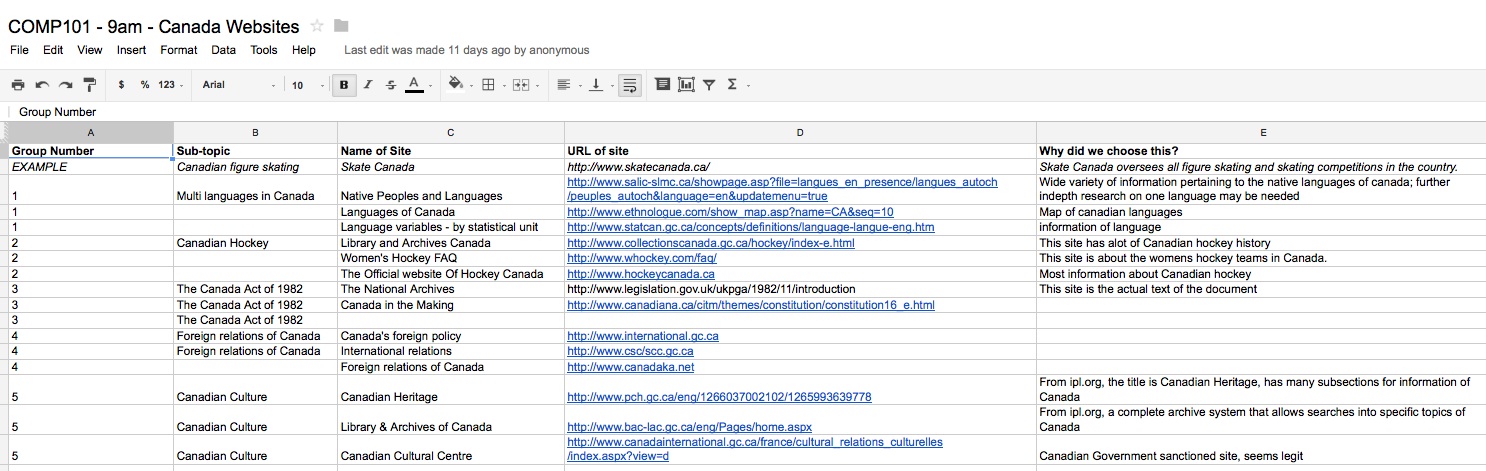This screenshot has width=1486, height=471.
Task: Format selection as percent
Action: 145,85
